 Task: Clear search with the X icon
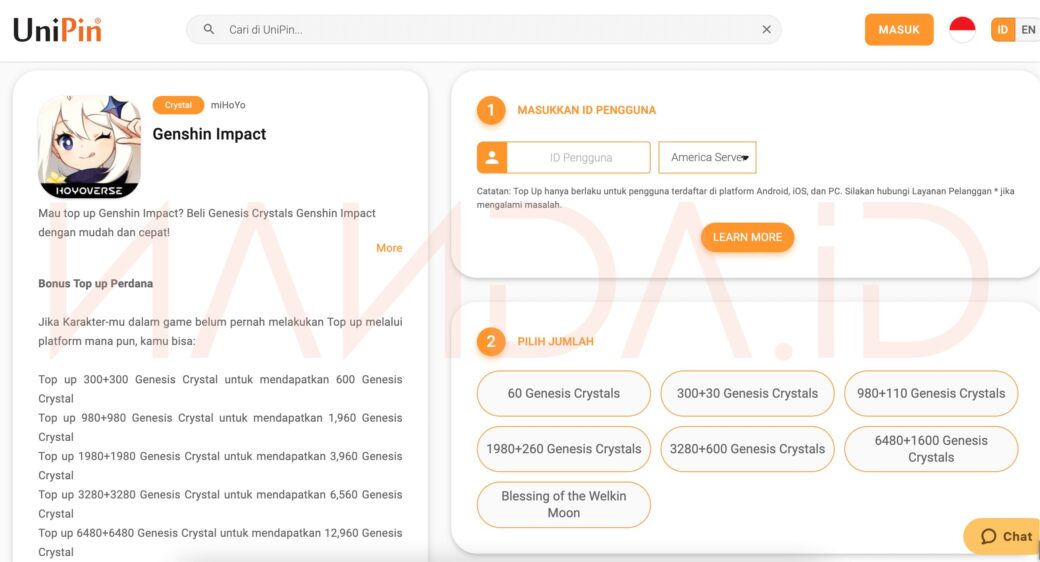766,30
